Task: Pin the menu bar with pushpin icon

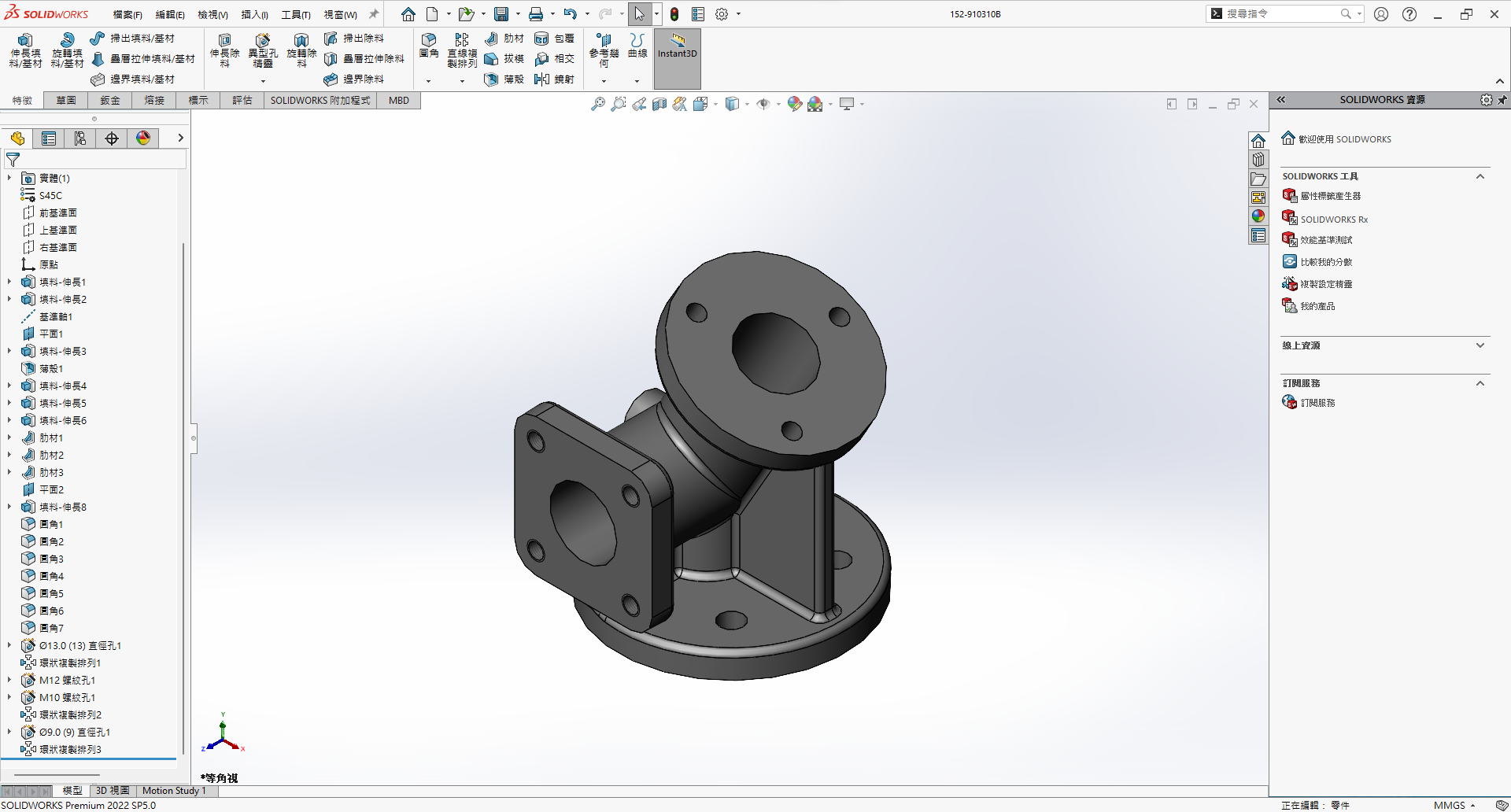Action: click(x=374, y=14)
